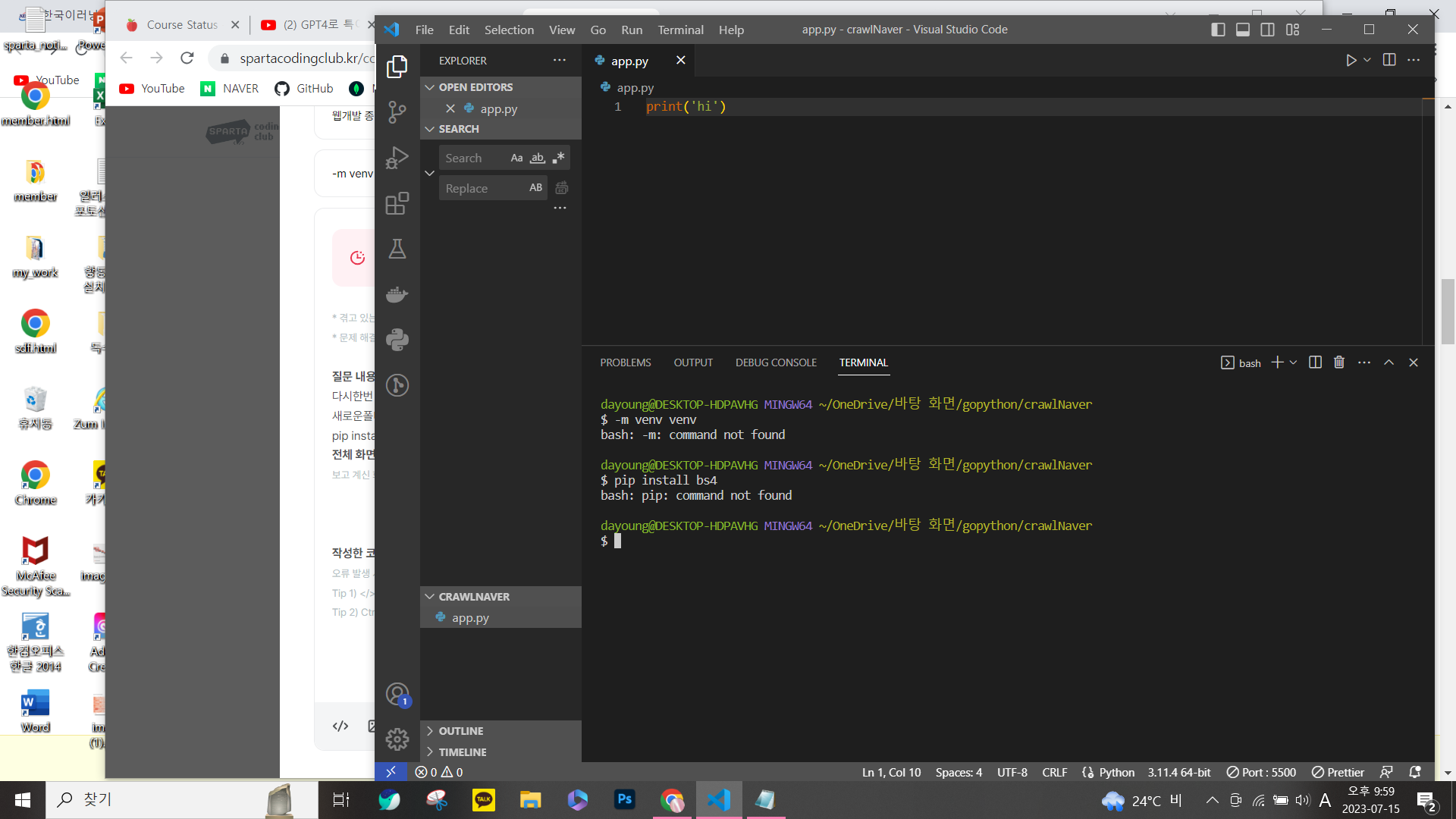Open the Explorer view in activity bar
Screen dimensions: 1456x819
click(397, 67)
